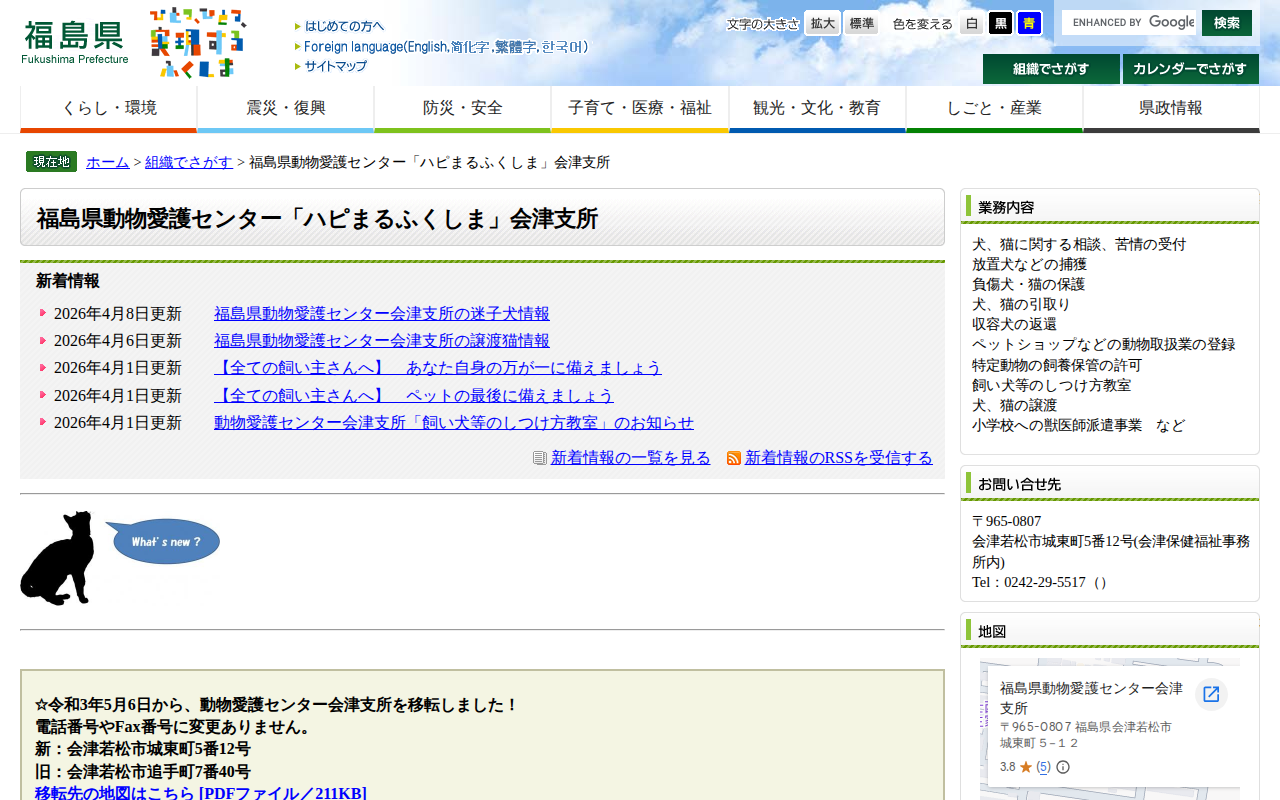Viewport: 1280px width, 800px height.
Task: Open 震災・復興 menu tab
Action: (x=286, y=109)
